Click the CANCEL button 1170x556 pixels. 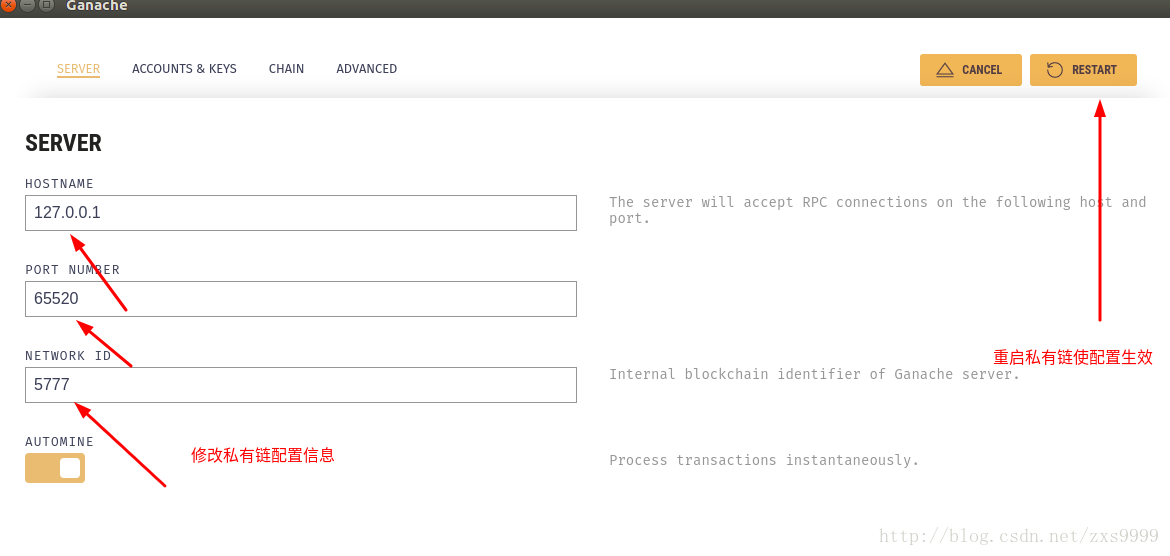coord(970,70)
